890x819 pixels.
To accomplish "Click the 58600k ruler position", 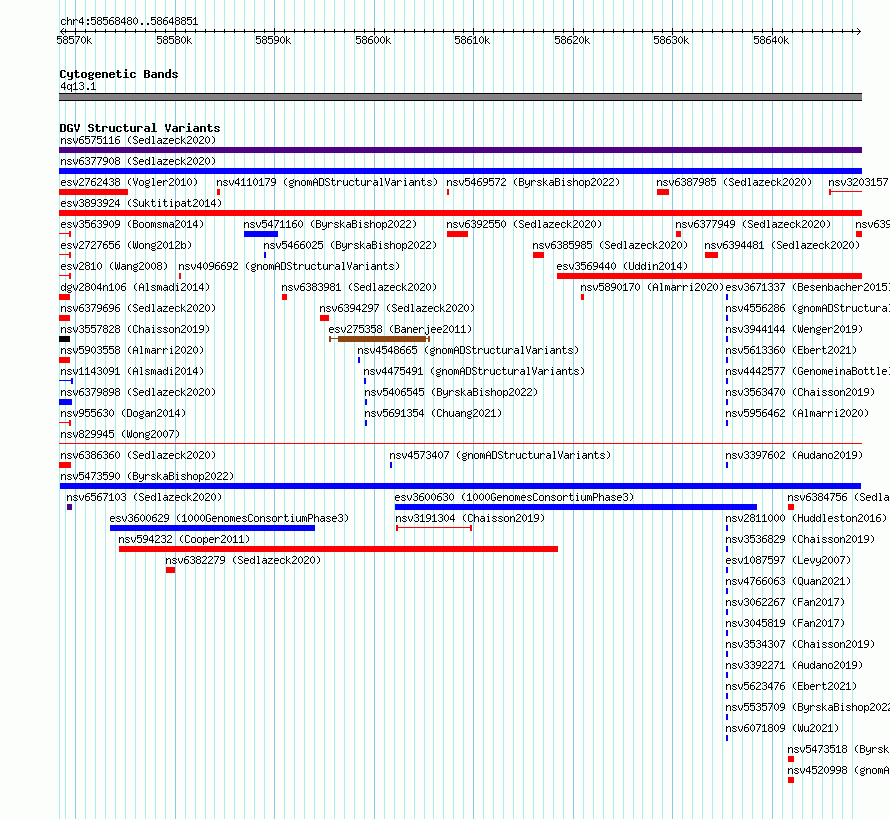I will pos(373,40).
